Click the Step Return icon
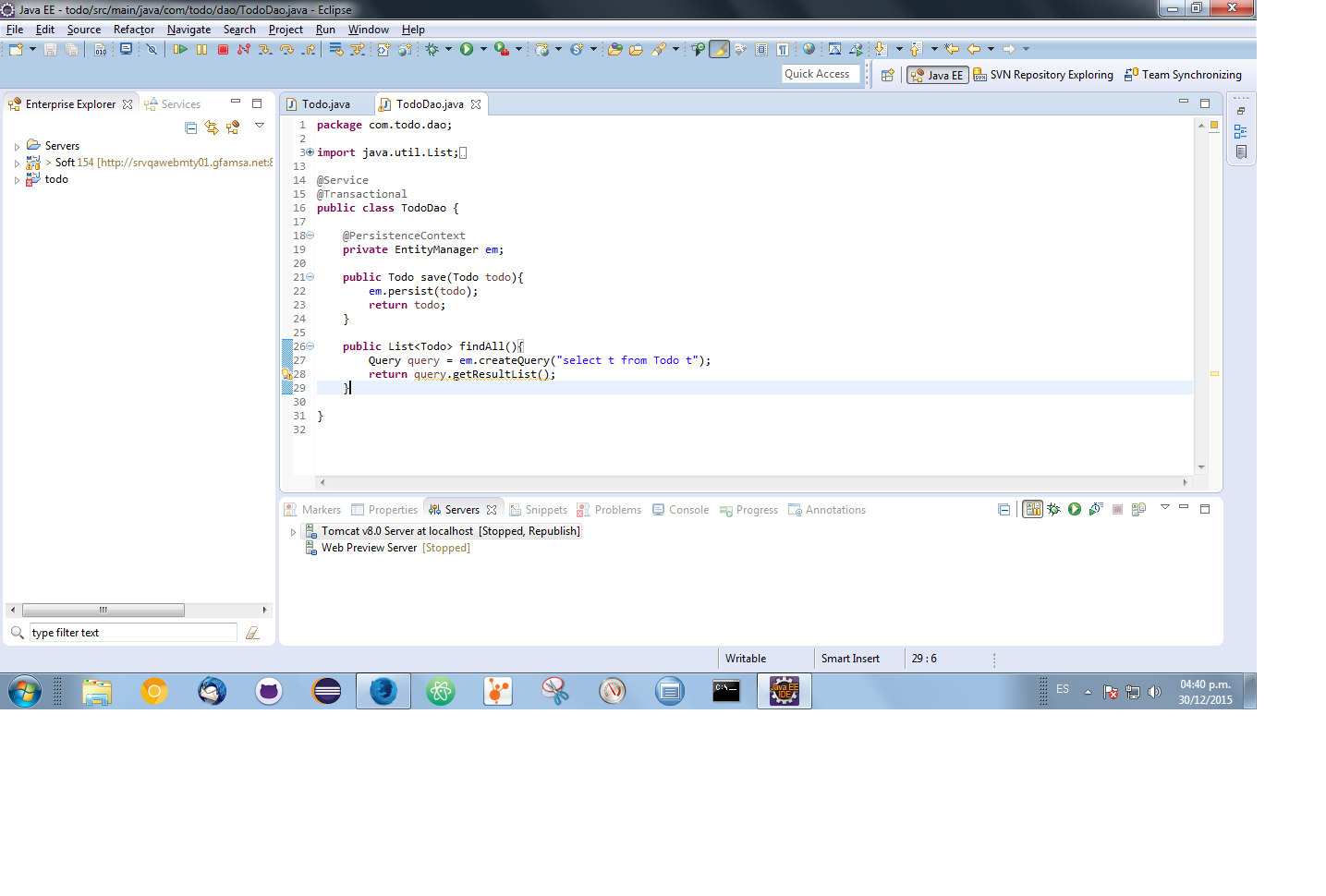1326x896 pixels. (x=309, y=49)
